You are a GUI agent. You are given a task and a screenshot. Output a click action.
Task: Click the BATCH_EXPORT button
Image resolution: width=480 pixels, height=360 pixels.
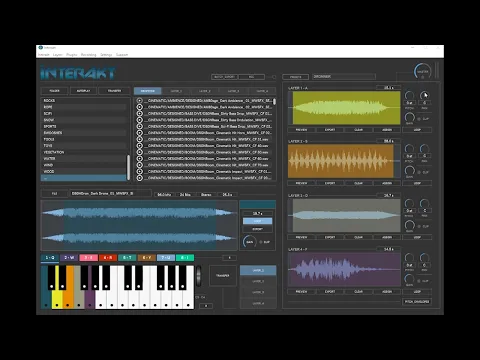(x=225, y=77)
